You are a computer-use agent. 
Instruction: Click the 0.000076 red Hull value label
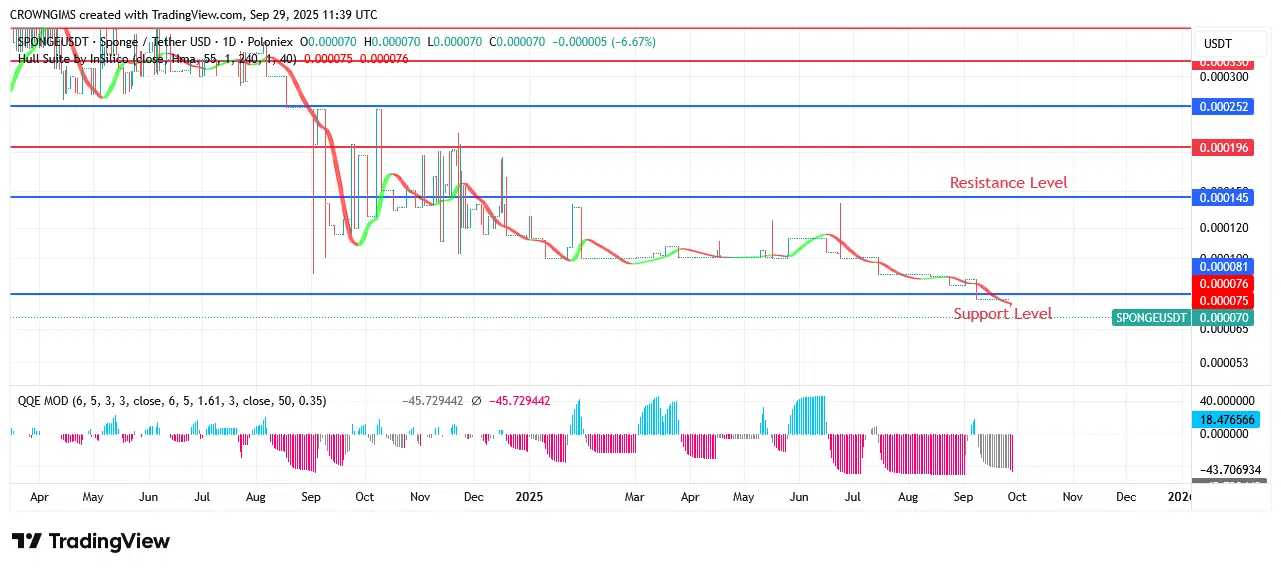tap(1224, 284)
